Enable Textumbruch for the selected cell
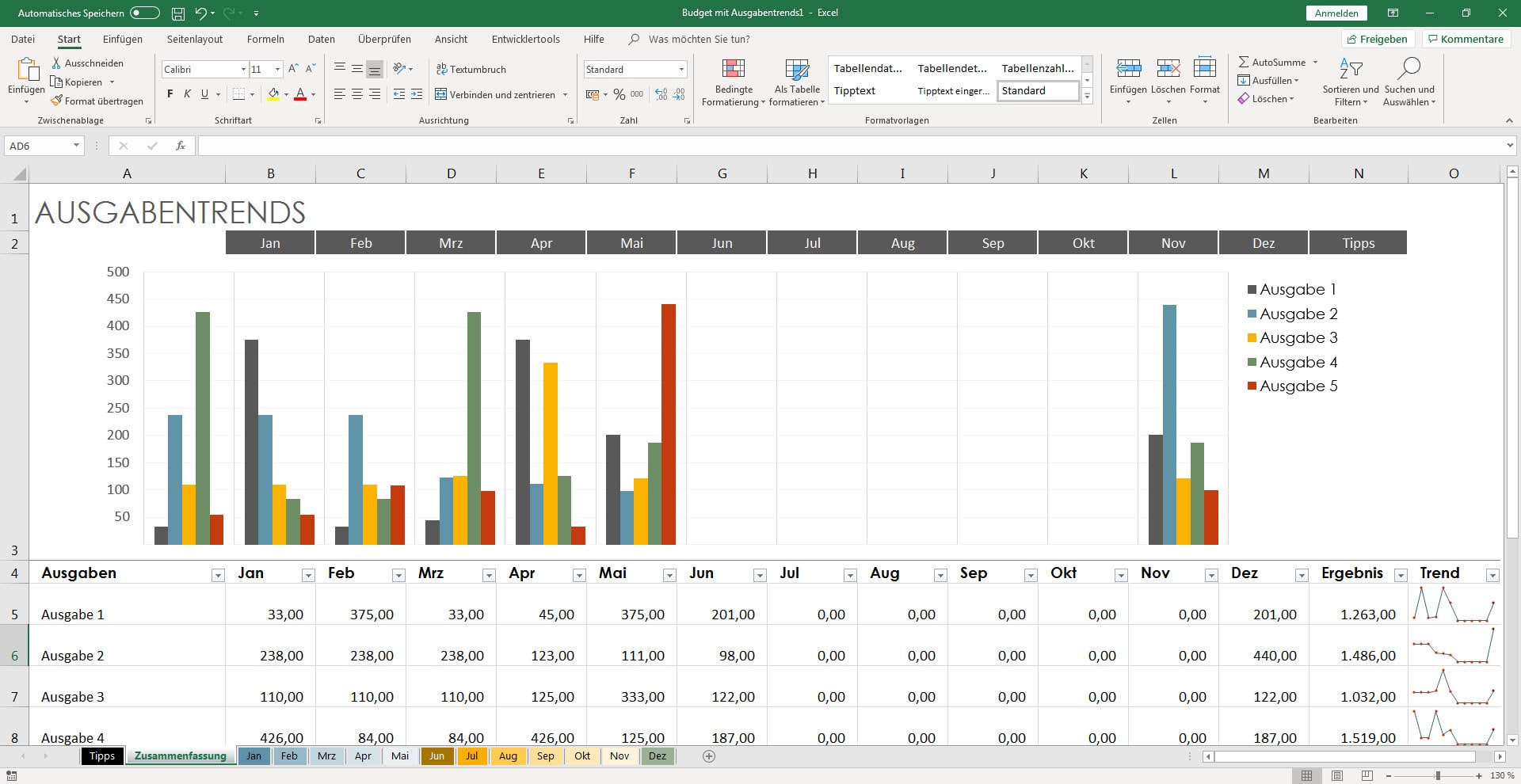This screenshot has width=1521, height=784. 472,70
